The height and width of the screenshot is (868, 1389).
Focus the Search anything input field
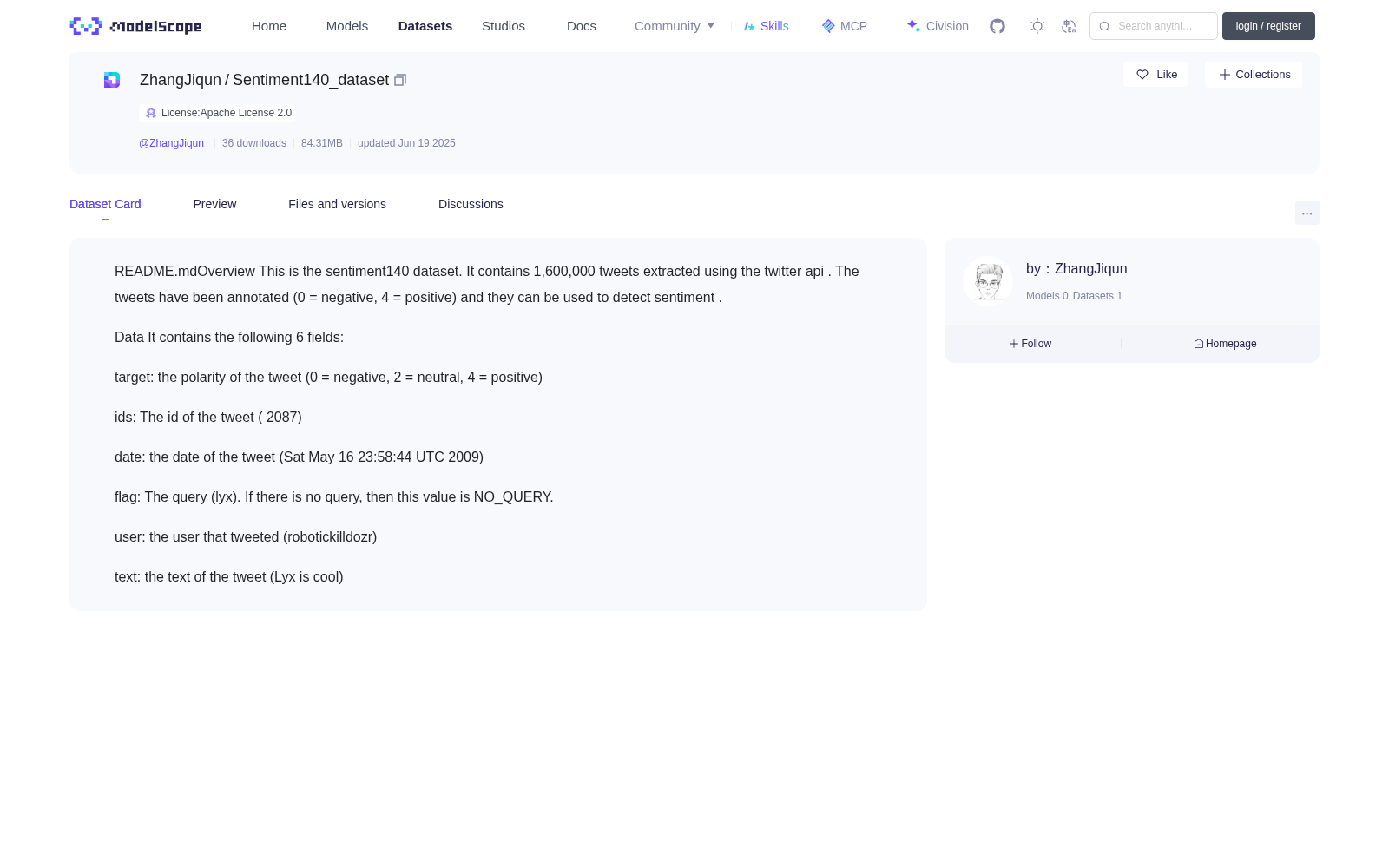(x=1154, y=26)
